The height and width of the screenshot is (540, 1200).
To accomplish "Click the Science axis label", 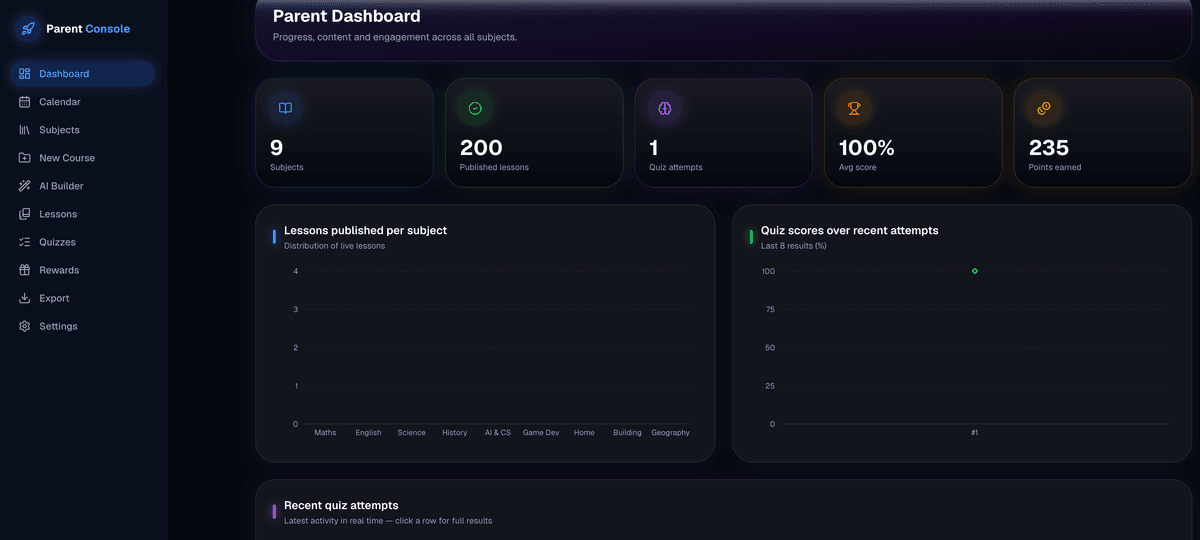I will (411, 433).
